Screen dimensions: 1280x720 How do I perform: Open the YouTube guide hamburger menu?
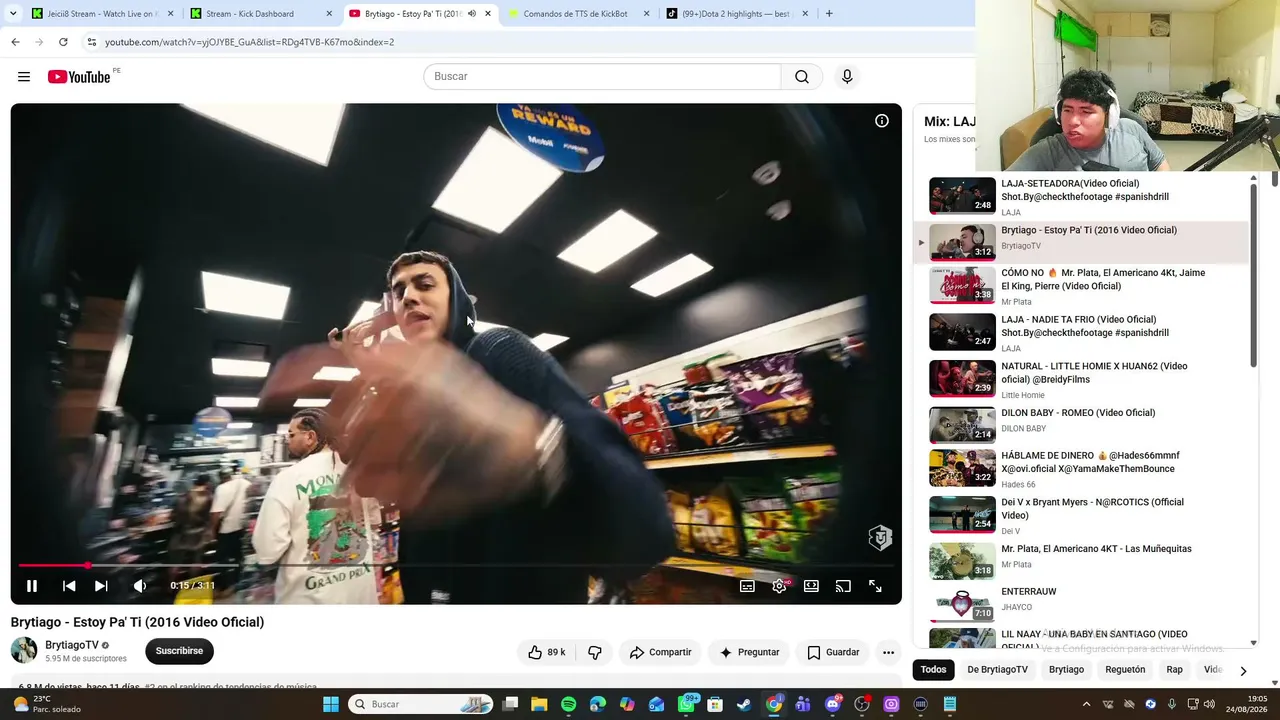click(x=24, y=77)
